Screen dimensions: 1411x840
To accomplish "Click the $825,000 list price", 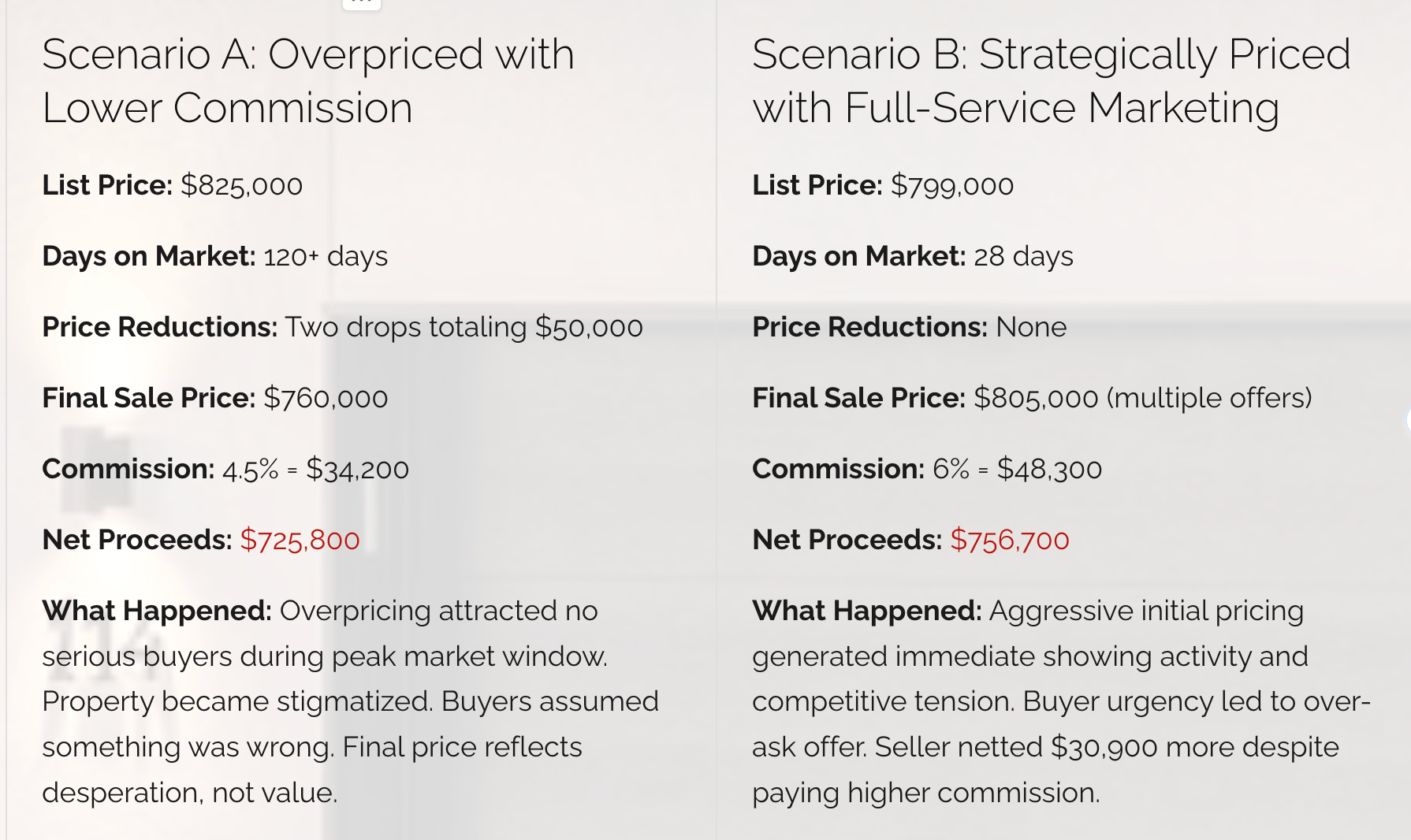I will [241, 185].
